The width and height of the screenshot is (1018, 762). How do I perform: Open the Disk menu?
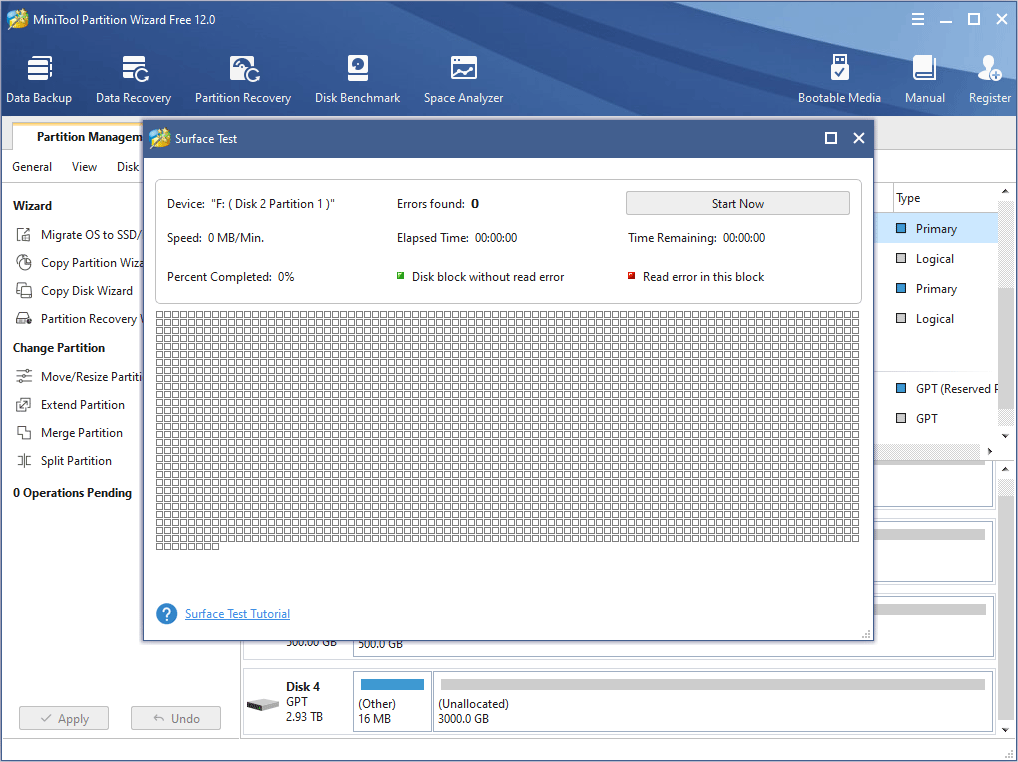coord(128,167)
